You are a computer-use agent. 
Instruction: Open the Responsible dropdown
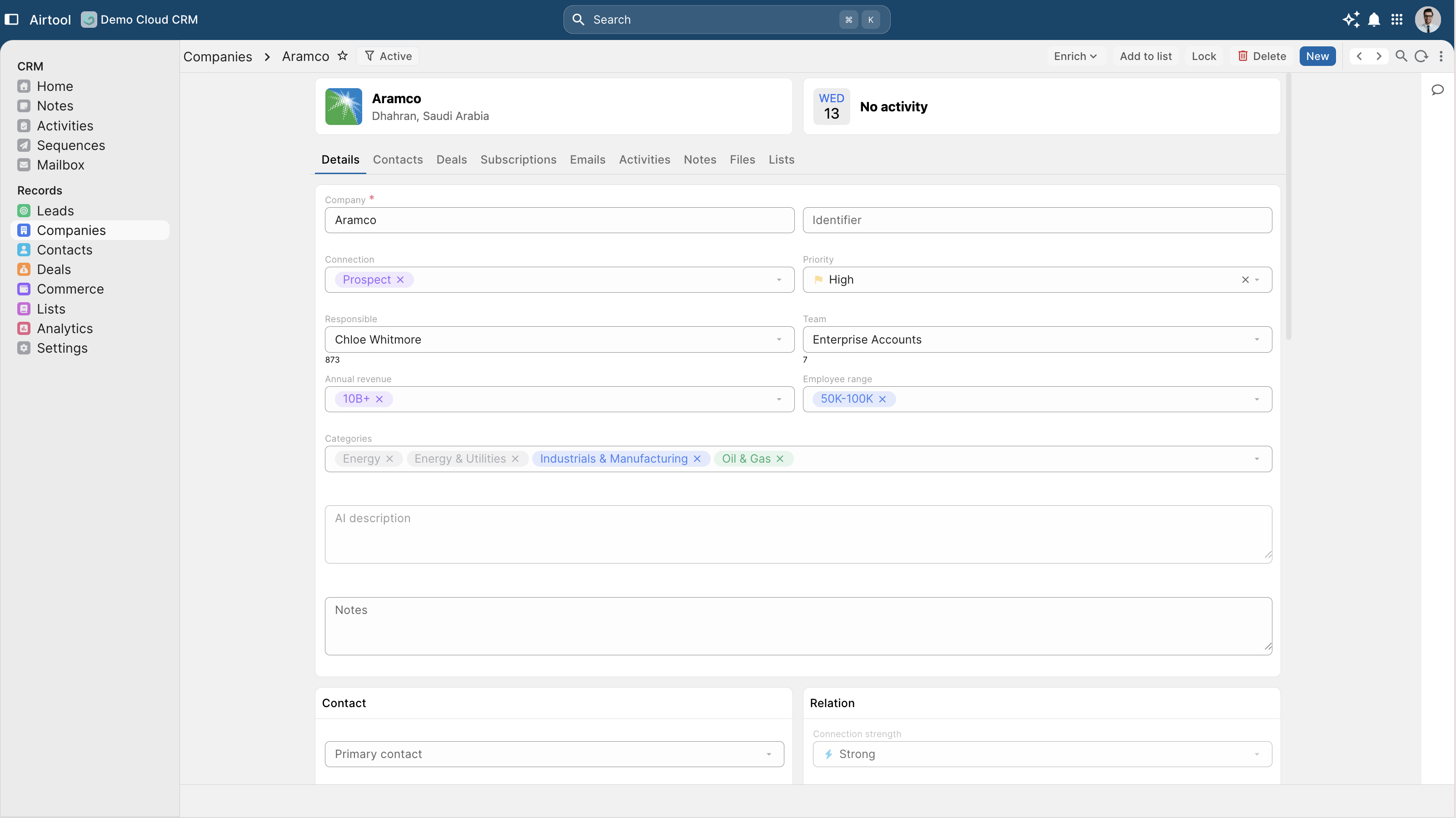[x=559, y=340]
